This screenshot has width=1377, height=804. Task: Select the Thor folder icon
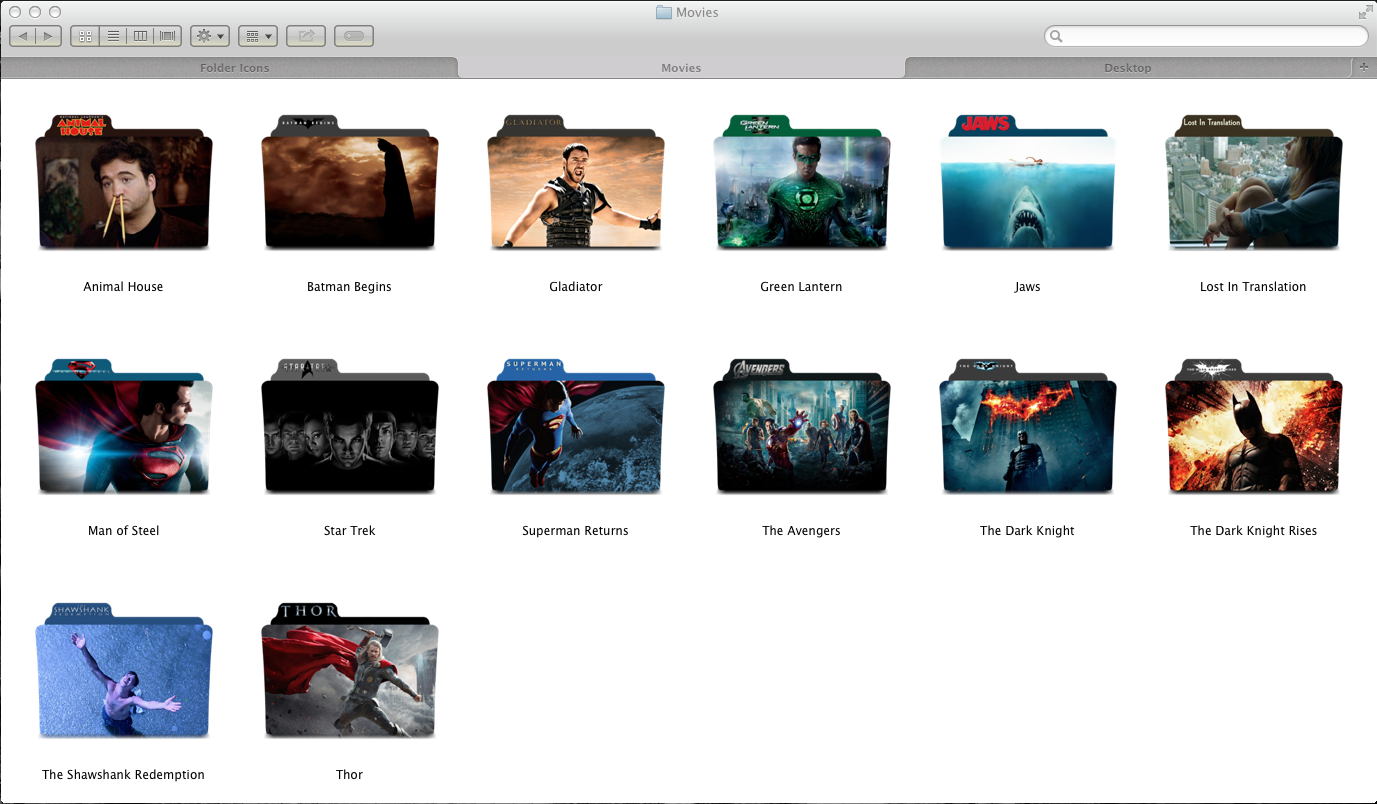[350, 670]
